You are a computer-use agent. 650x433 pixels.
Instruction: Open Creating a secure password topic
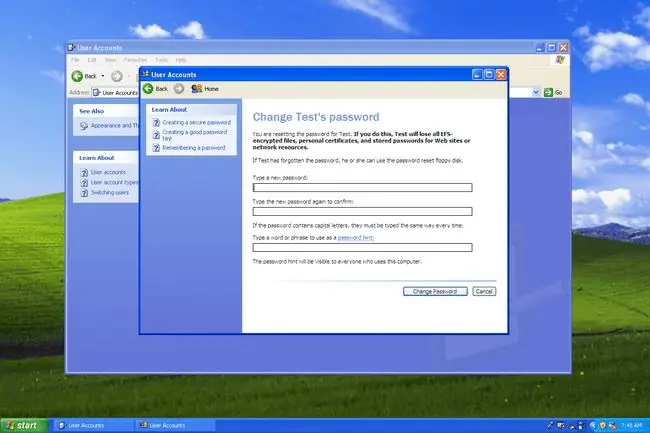[x=196, y=123]
